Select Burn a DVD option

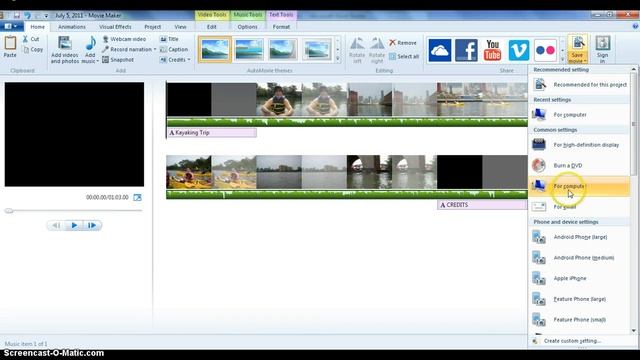(579, 165)
